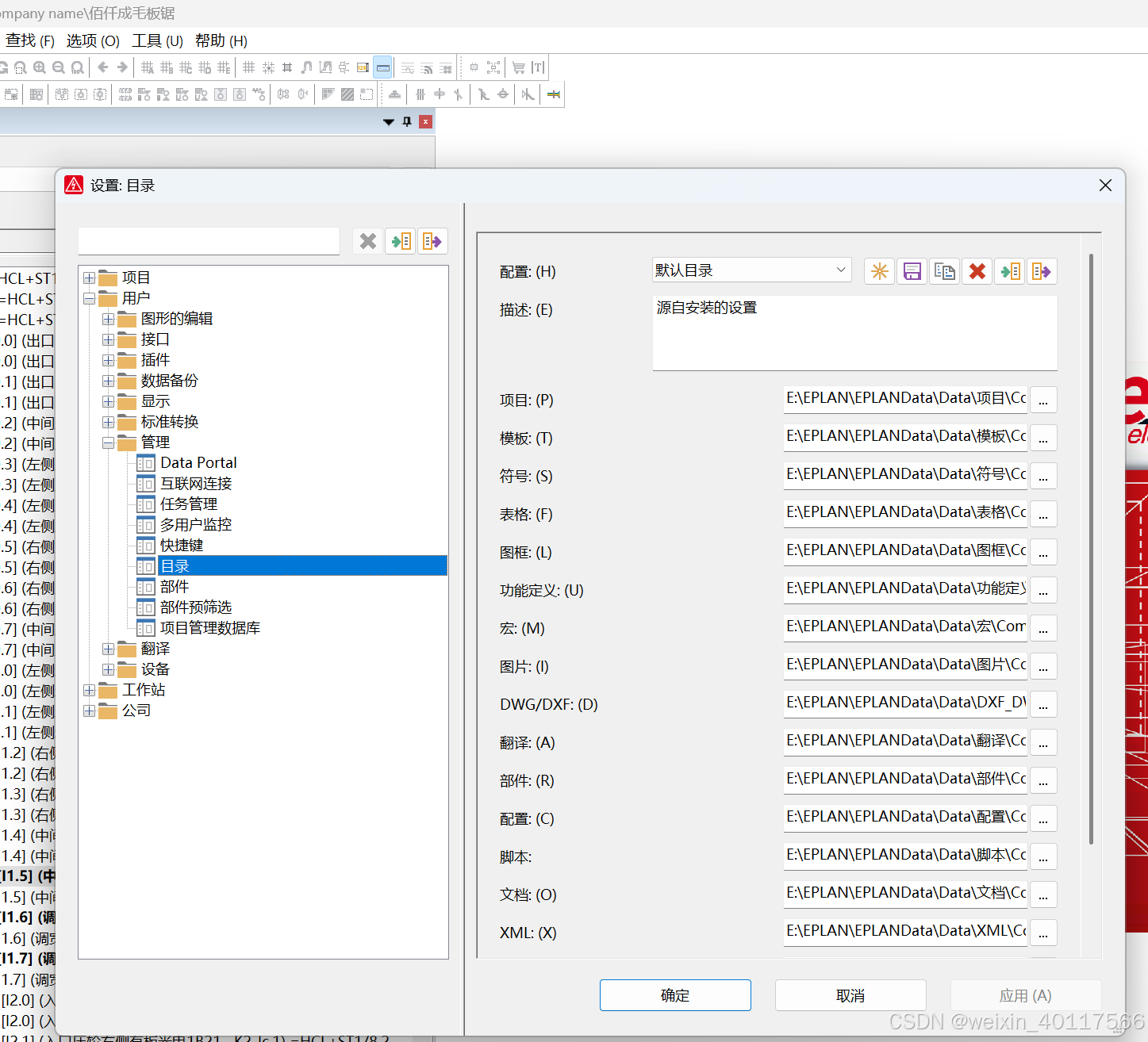Click the new configuration star icon
Screen dimensions: 1148x1042
click(880, 271)
